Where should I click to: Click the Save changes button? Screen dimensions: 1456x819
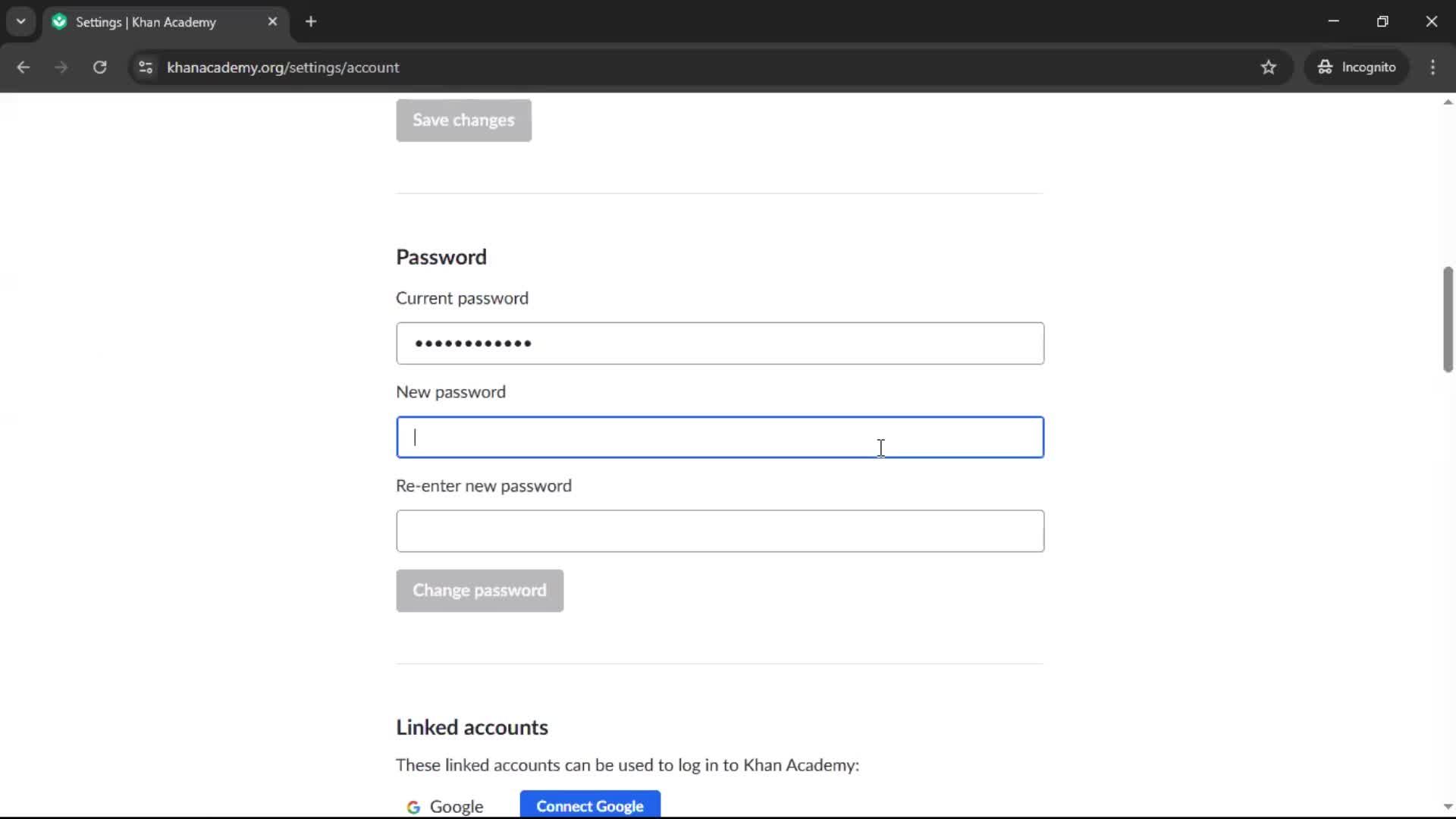click(x=463, y=120)
